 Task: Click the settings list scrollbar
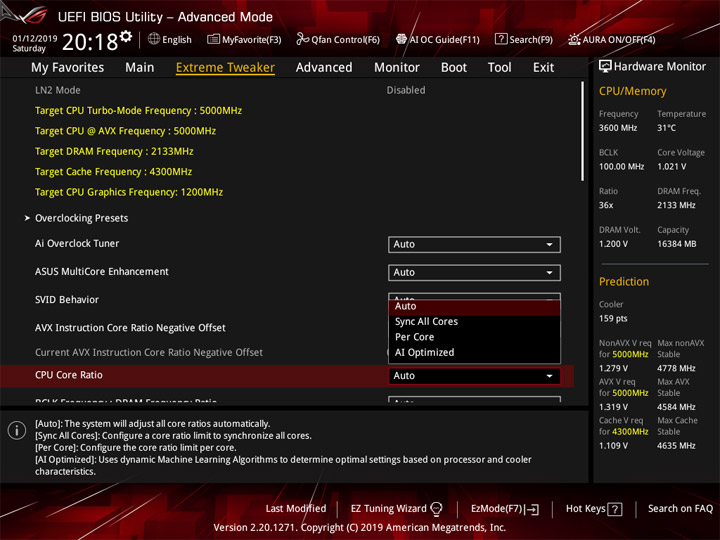coord(583,132)
